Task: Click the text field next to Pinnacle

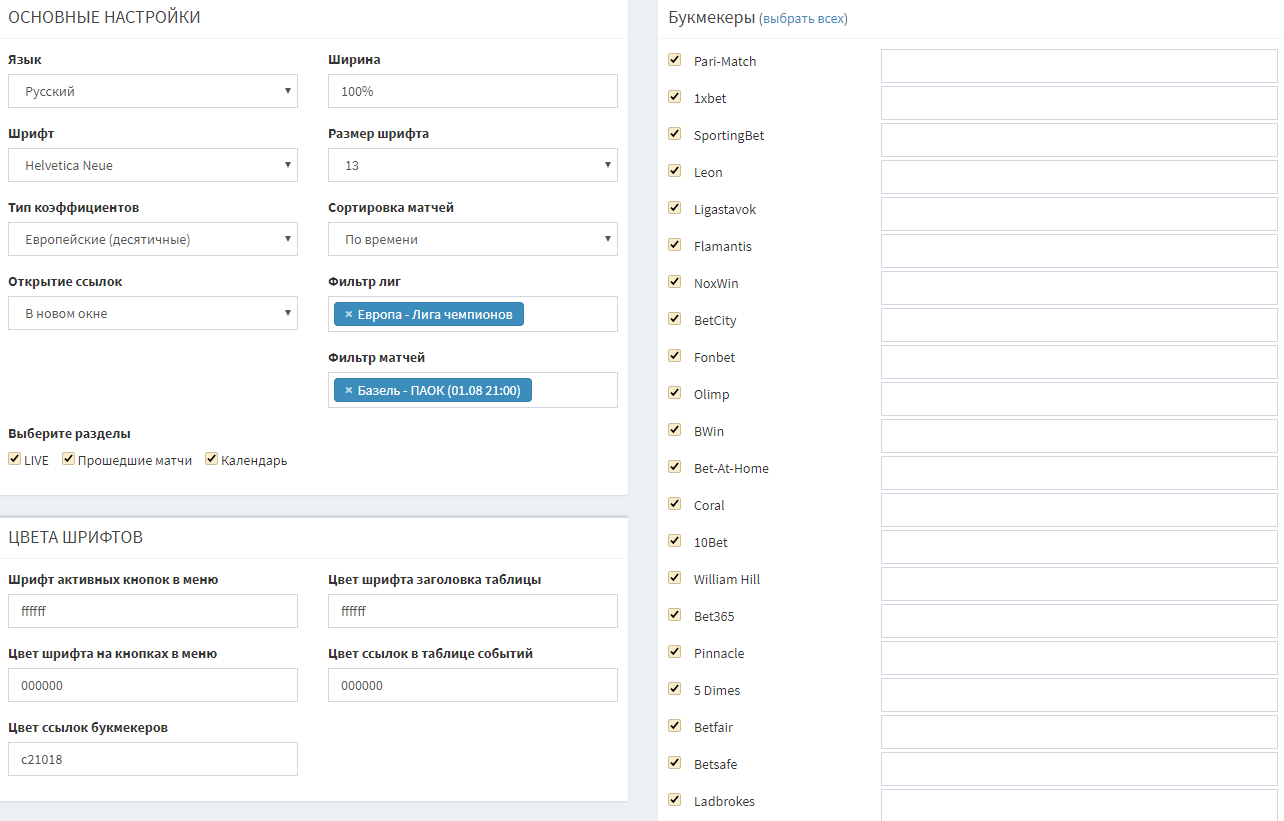Action: click(1079, 658)
